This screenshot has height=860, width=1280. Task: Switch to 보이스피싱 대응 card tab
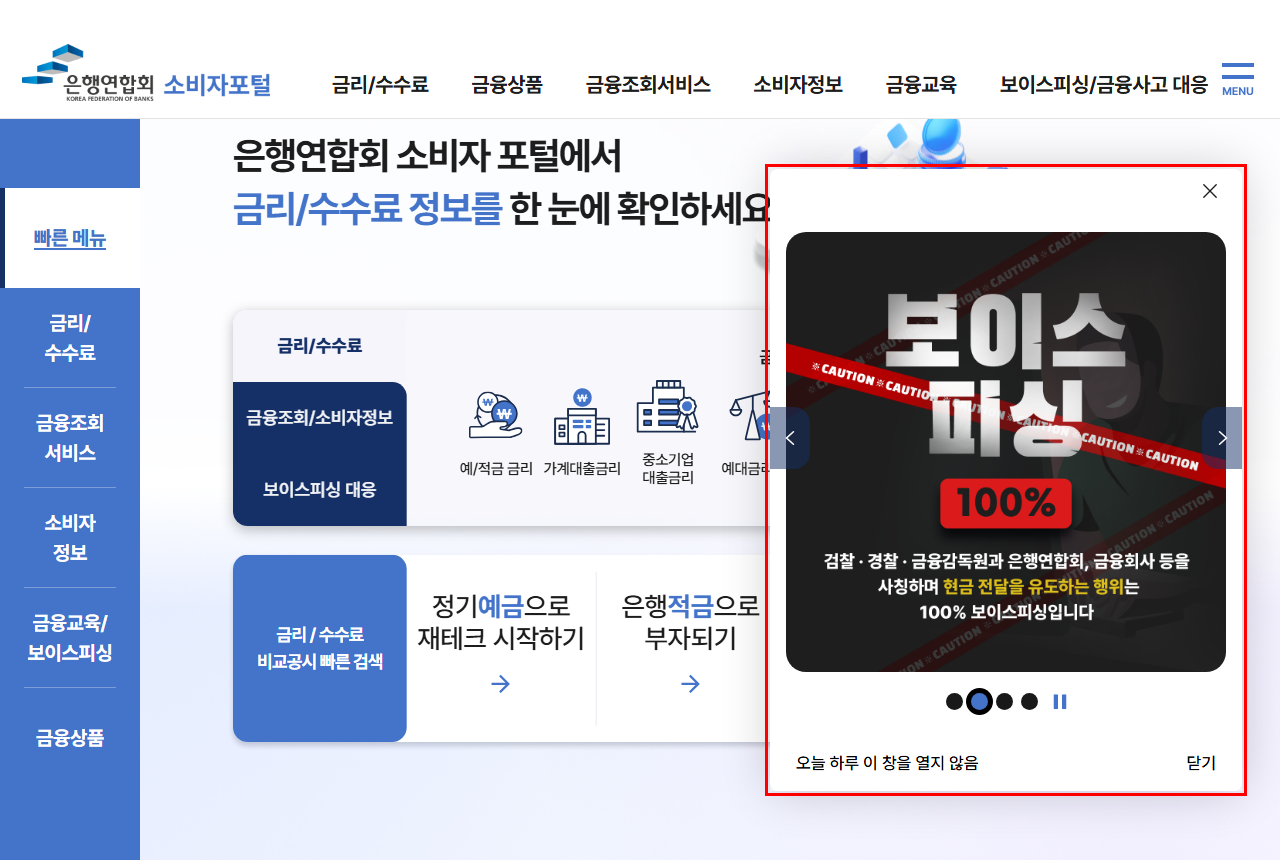tap(320, 490)
